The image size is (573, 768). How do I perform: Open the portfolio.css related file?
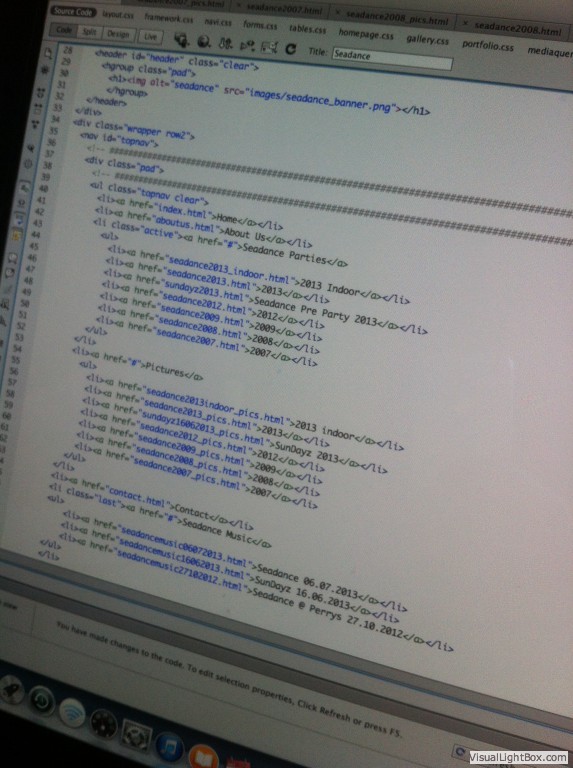488,46
